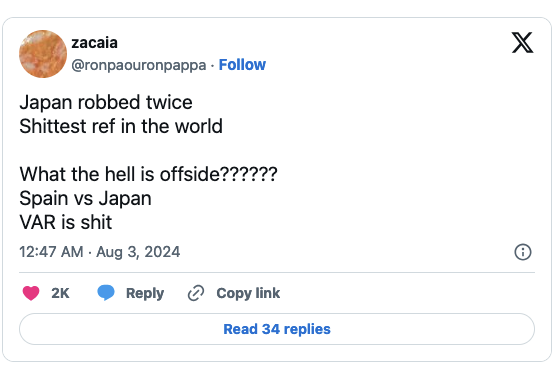
Task: Click the chain link icon
Action: click(196, 293)
